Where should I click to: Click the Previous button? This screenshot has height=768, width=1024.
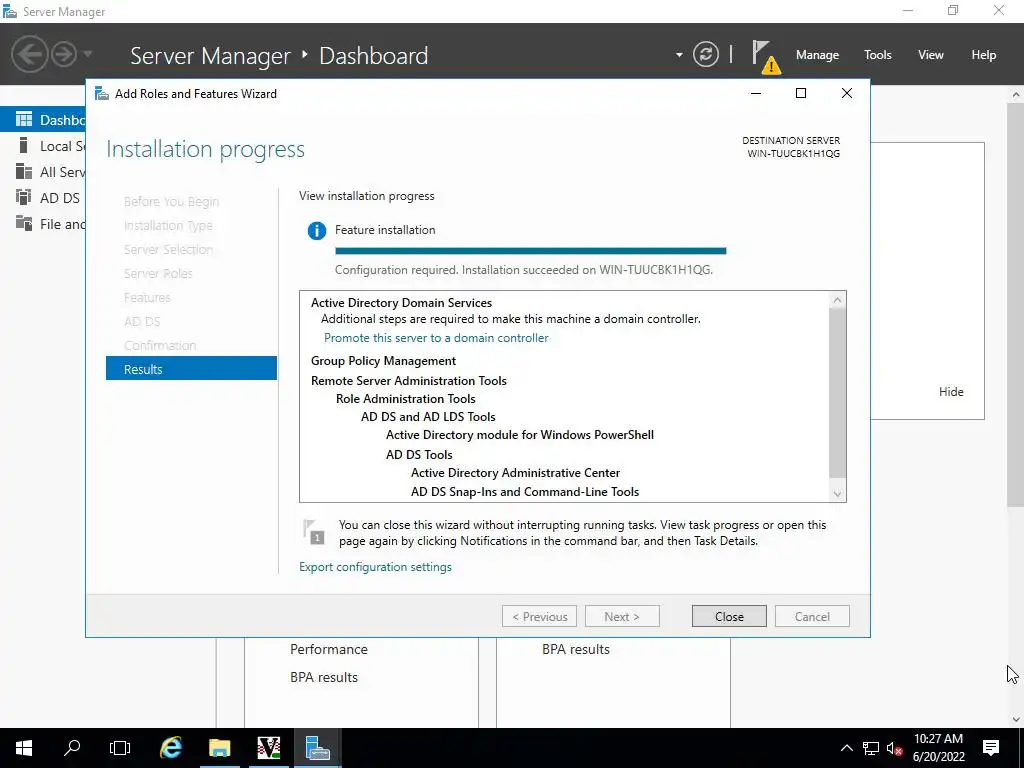tap(539, 616)
